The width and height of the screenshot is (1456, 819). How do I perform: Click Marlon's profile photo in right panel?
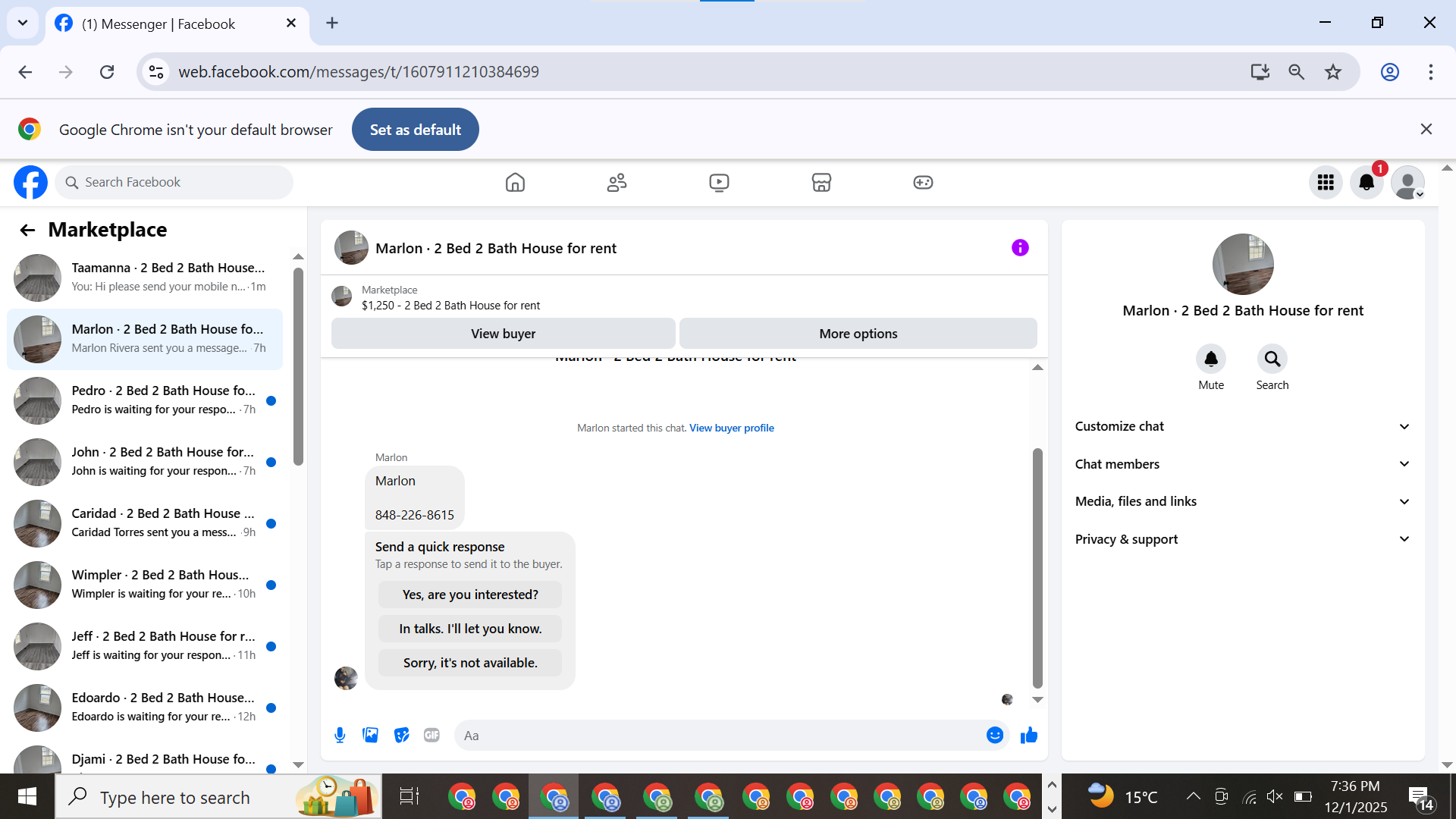click(x=1243, y=264)
